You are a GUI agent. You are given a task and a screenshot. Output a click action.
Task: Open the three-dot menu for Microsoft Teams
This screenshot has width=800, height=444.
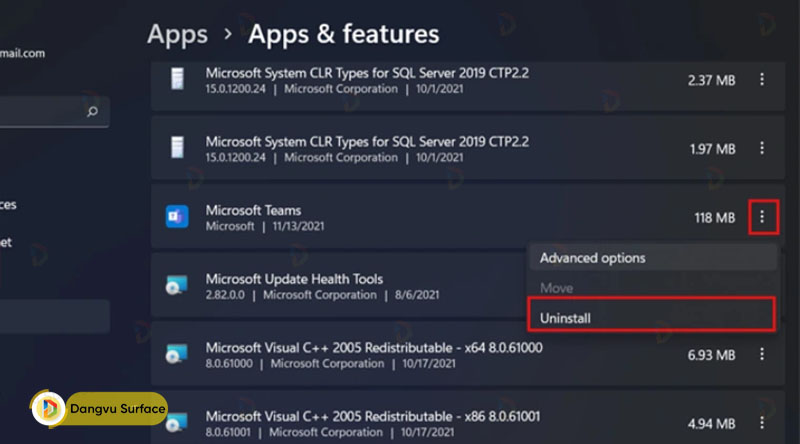coord(763,217)
